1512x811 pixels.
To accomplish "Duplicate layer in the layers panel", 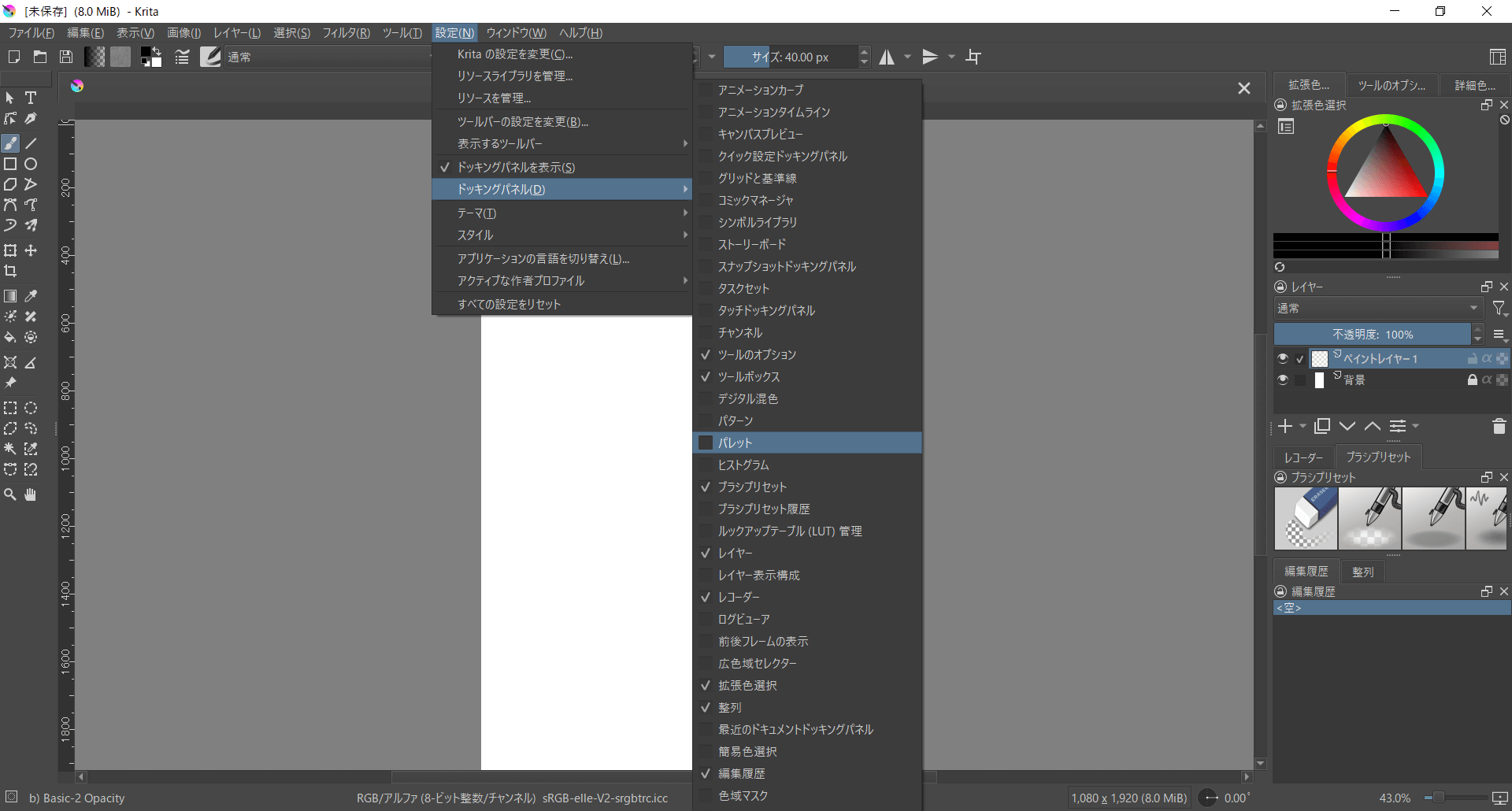I will pos(1322,426).
